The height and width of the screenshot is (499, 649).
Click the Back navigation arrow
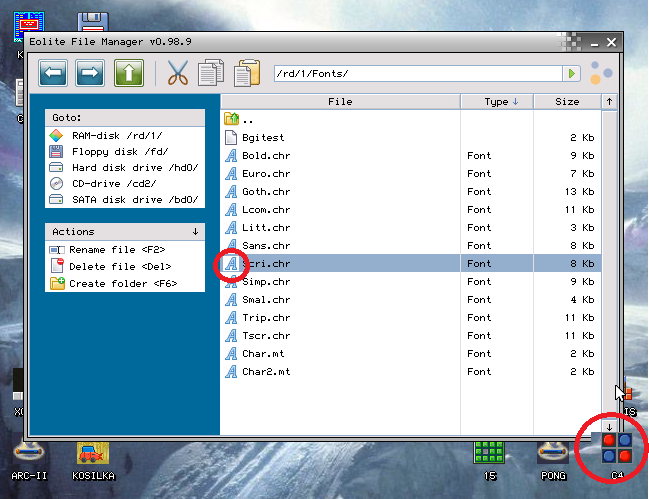point(54,73)
